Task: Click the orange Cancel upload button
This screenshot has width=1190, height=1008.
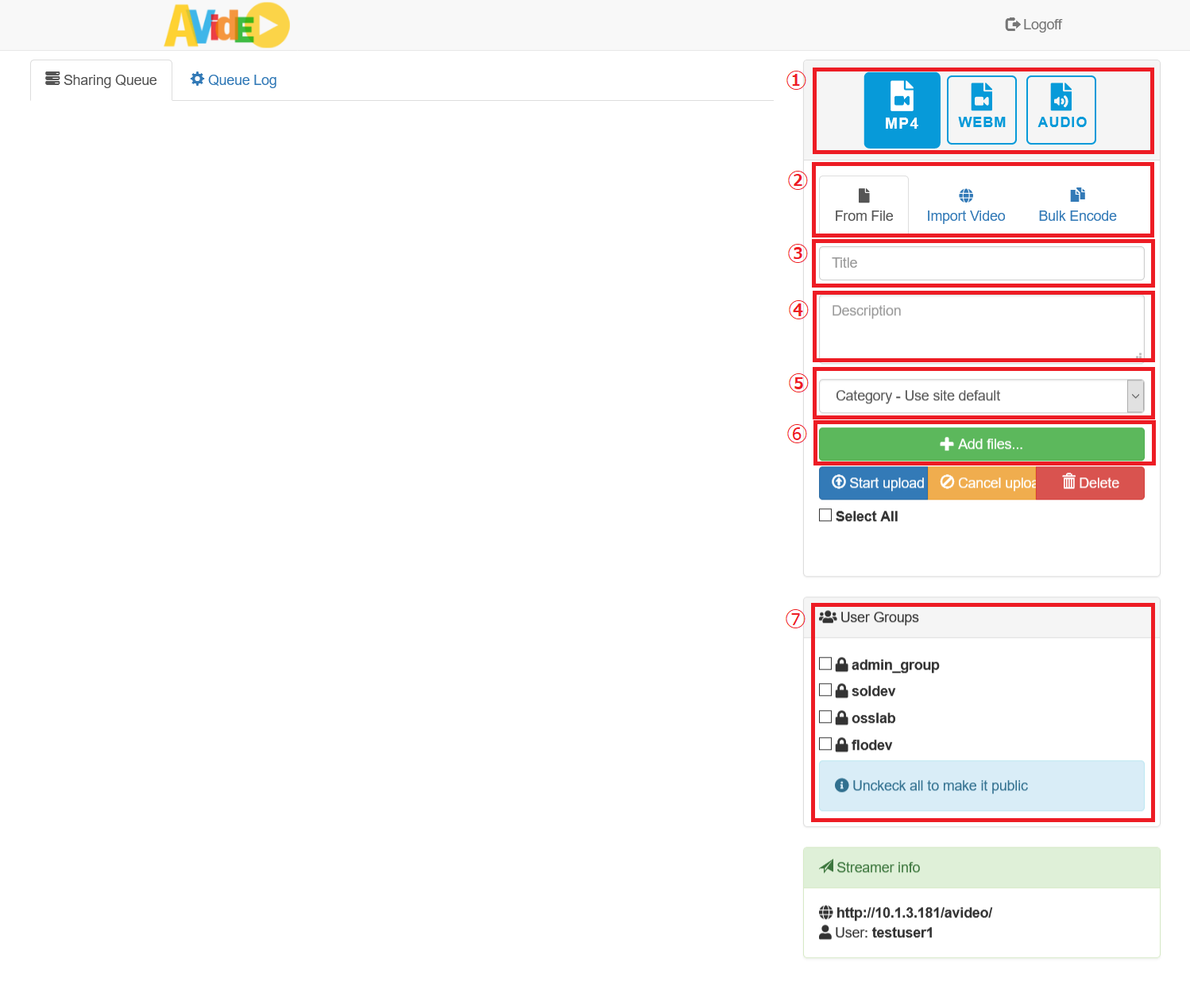Action: coord(982,483)
